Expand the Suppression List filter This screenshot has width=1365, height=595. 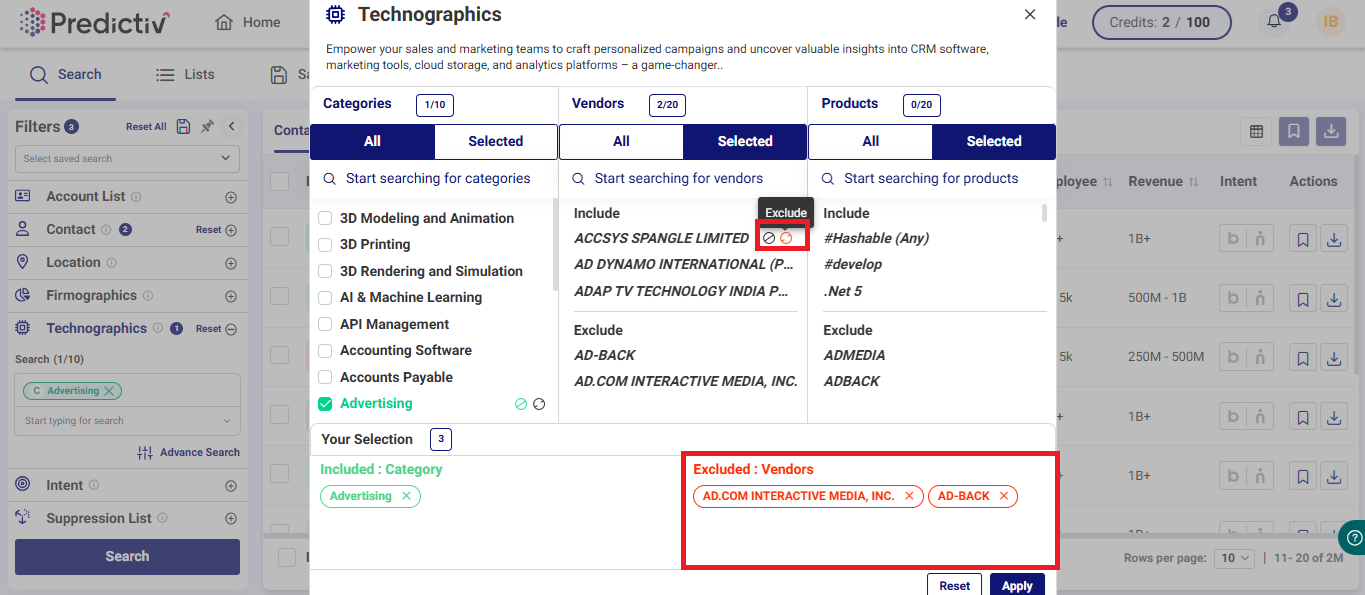[x=231, y=519]
